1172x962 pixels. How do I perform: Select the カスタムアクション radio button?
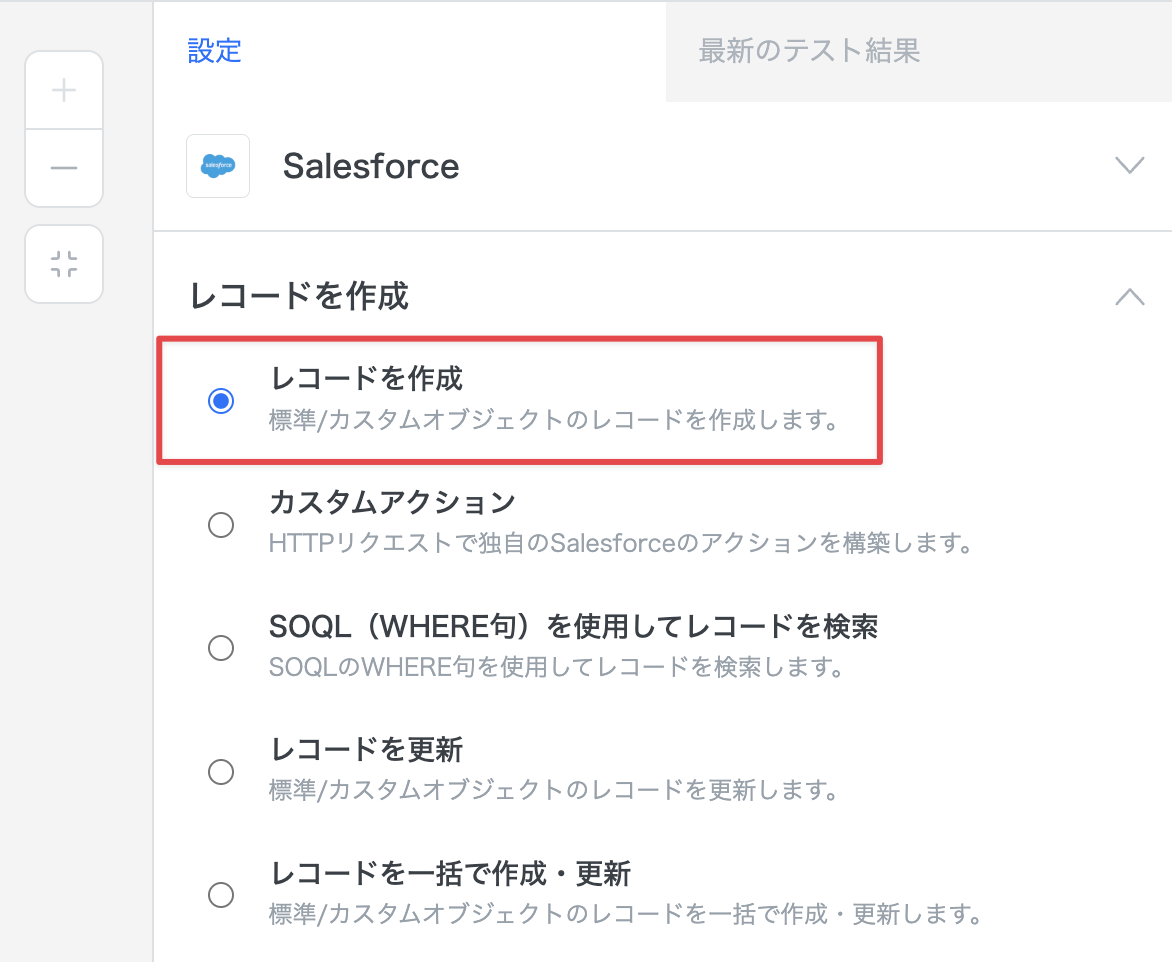coord(221,525)
